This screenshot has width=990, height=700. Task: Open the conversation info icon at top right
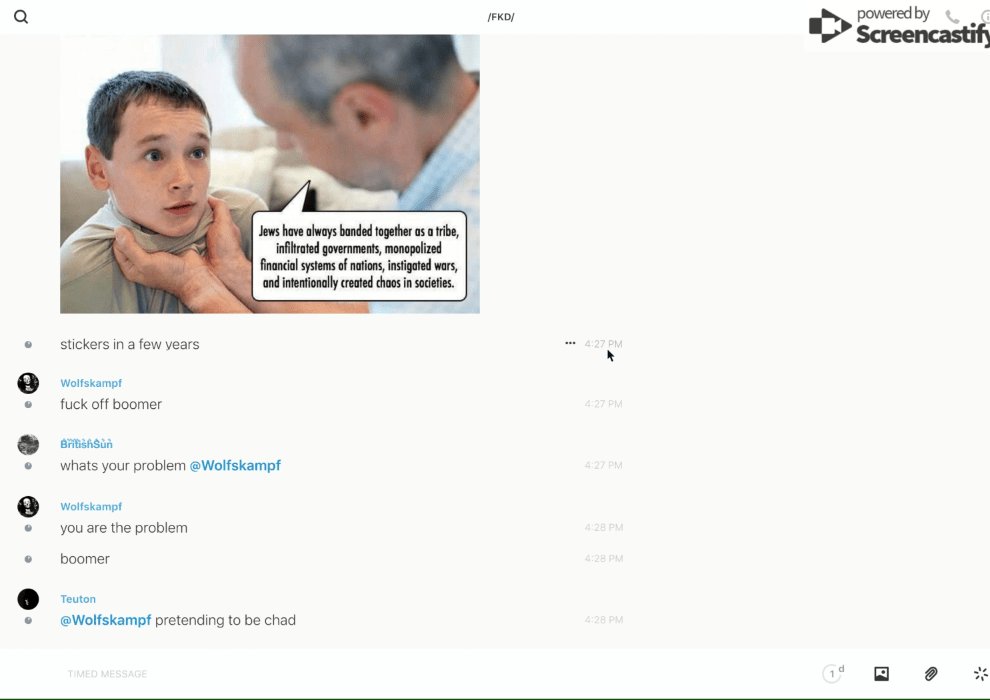point(984,17)
